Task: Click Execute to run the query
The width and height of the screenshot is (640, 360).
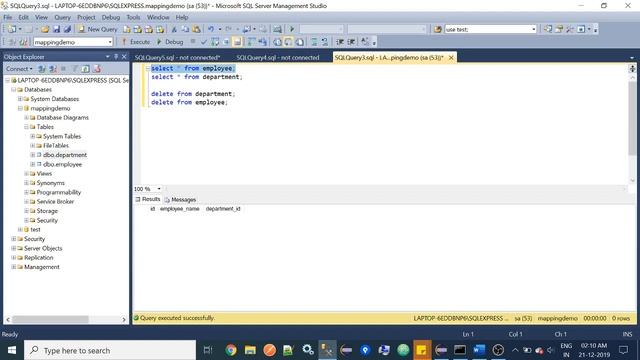Action: pos(136,42)
